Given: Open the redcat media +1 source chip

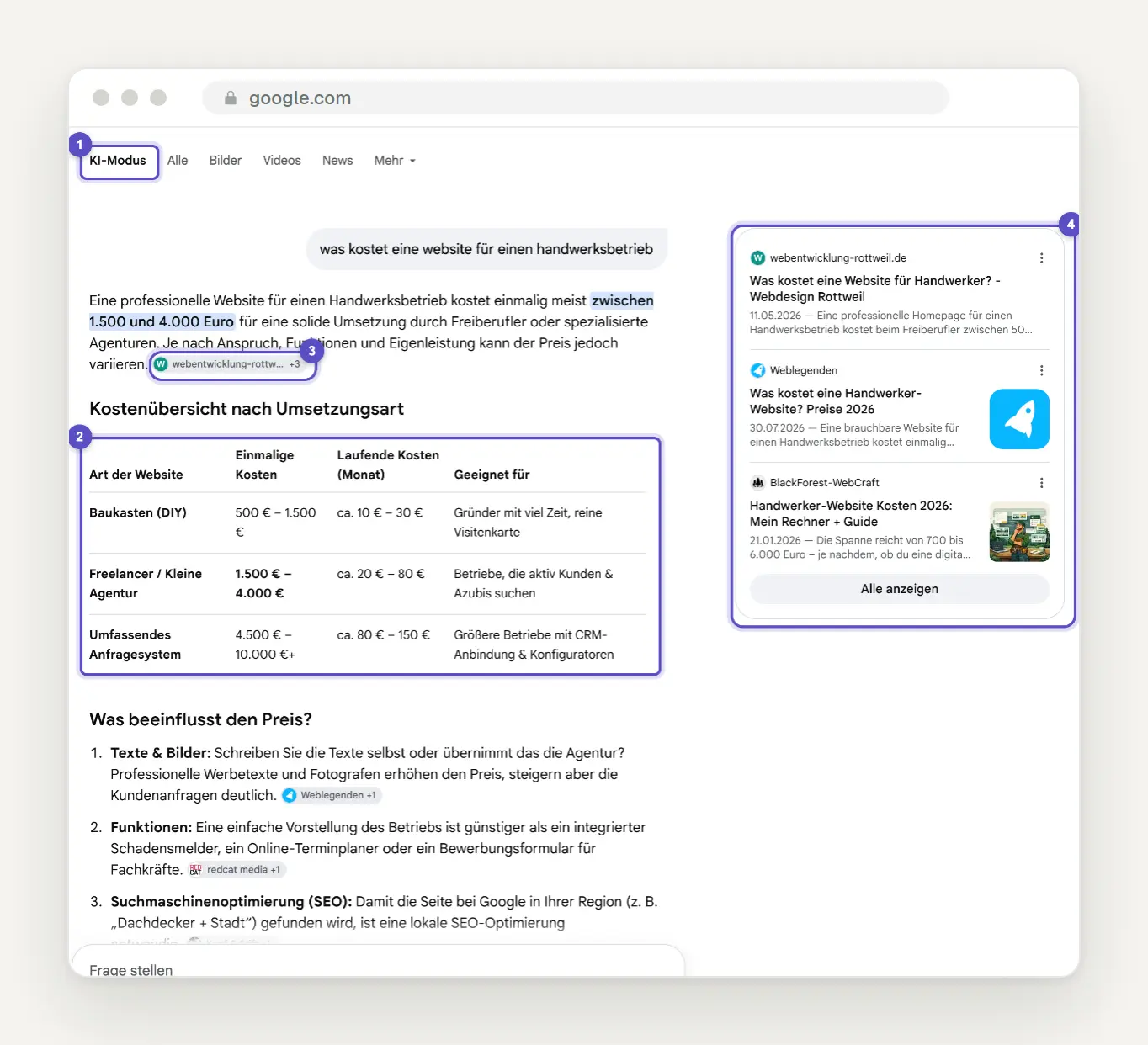Looking at the screenshot, I should click(x=235, y=870).
